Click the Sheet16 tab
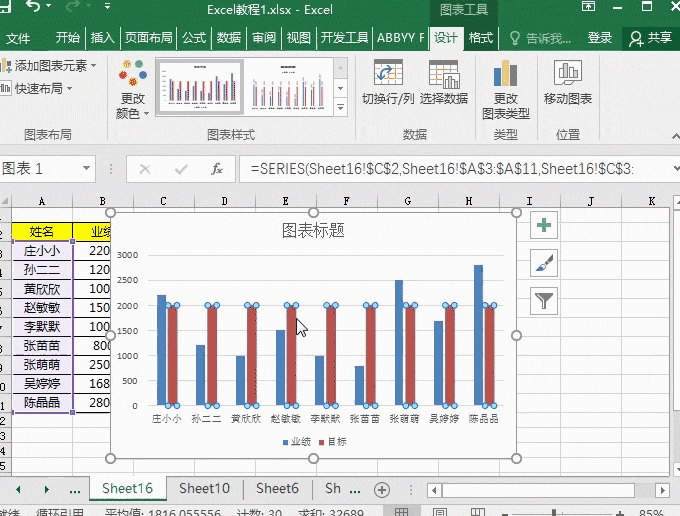The image size is (680, 516). coord(128,488)
